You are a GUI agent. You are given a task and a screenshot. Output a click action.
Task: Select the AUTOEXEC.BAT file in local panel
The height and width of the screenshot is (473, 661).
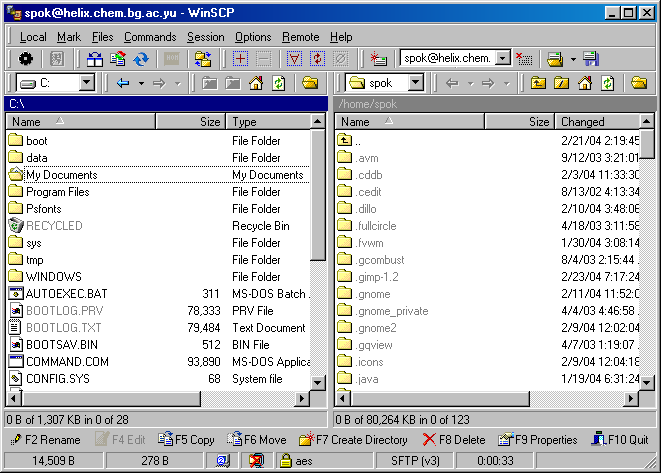click(x=66, y=294)
